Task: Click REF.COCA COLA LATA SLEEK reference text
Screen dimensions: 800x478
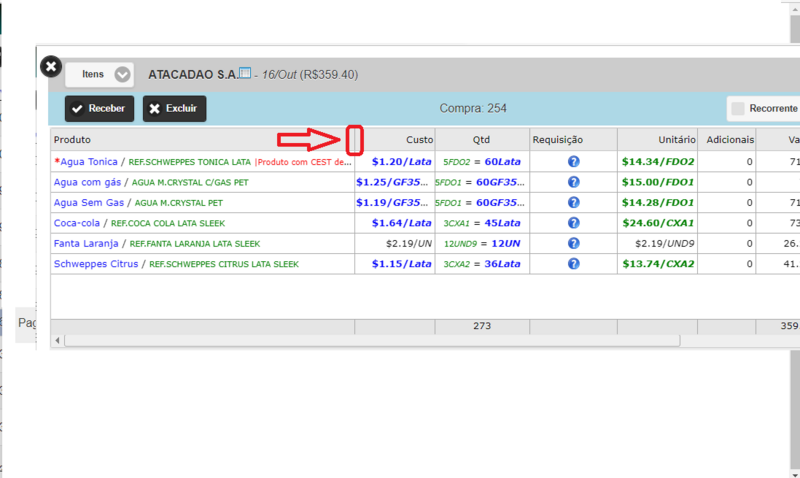Action: pos(168,223)
